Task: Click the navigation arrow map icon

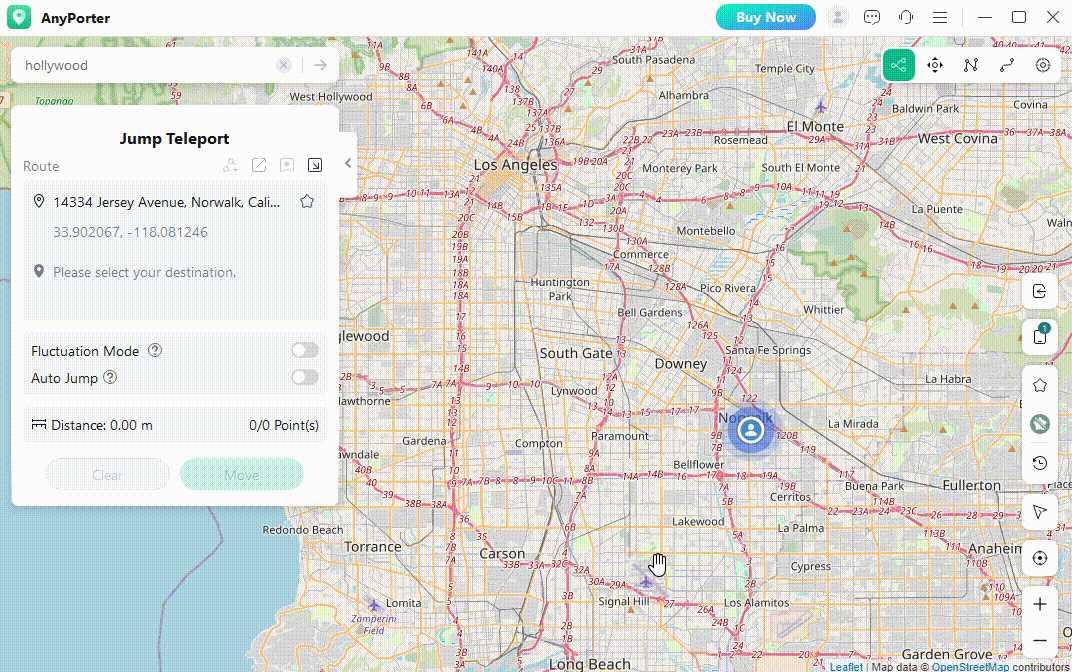Action: 1040,512
